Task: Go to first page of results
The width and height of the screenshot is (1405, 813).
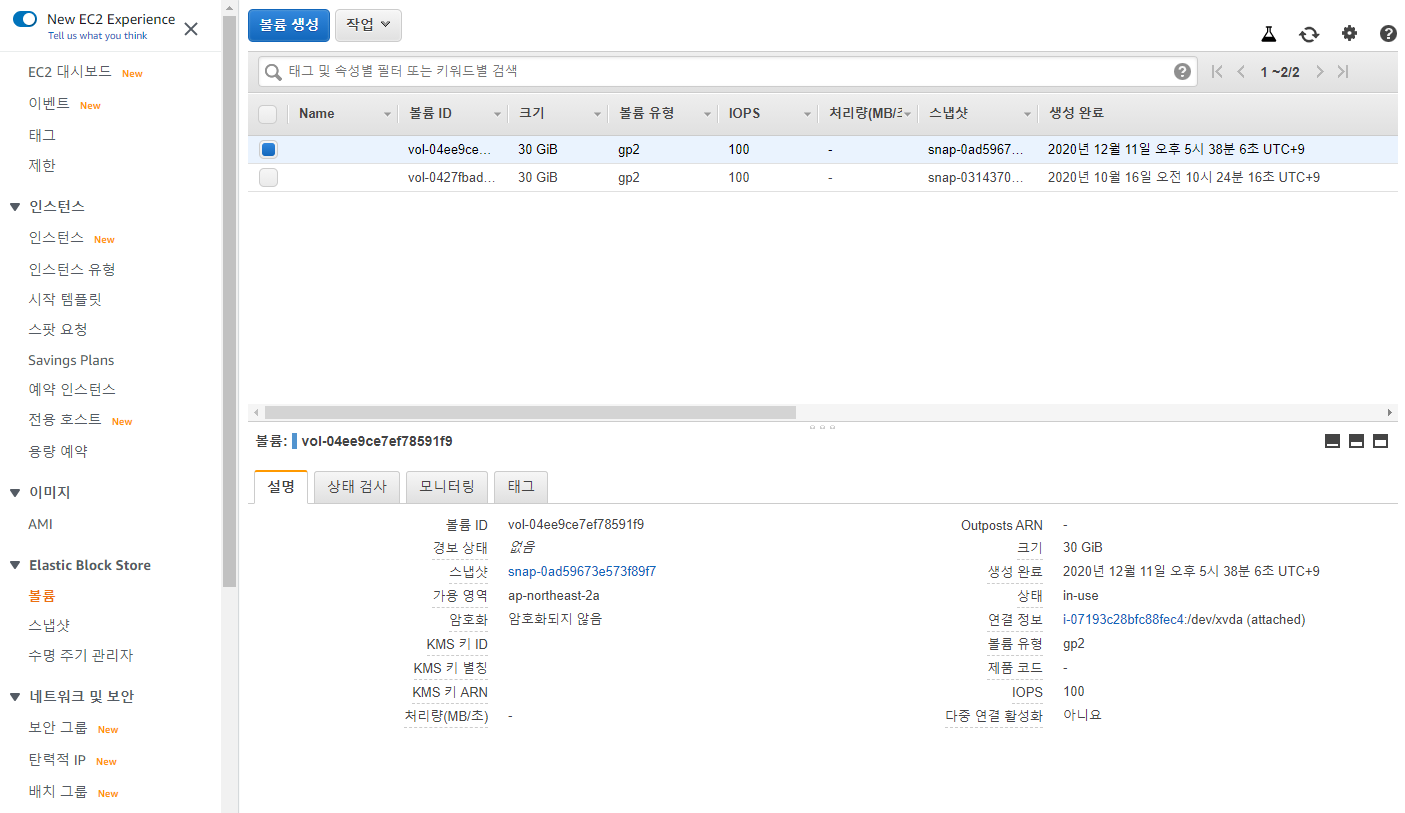Action: click(1217, 71)
